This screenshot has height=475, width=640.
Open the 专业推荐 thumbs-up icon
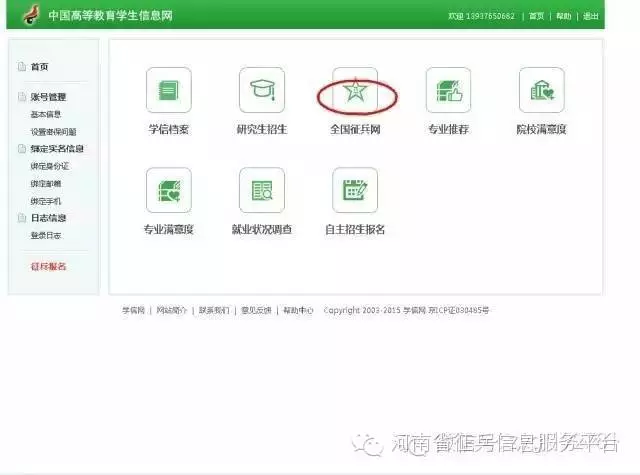pyautogui.click(x=448, y=90)
